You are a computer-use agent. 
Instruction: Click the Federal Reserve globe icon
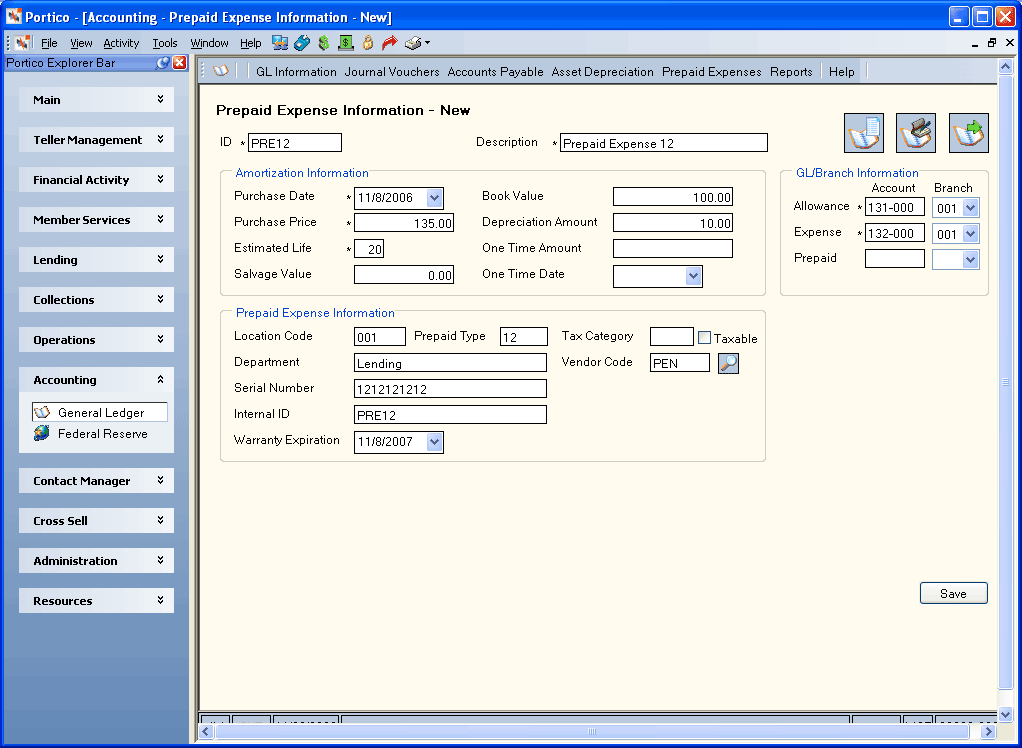click(42, 433)
